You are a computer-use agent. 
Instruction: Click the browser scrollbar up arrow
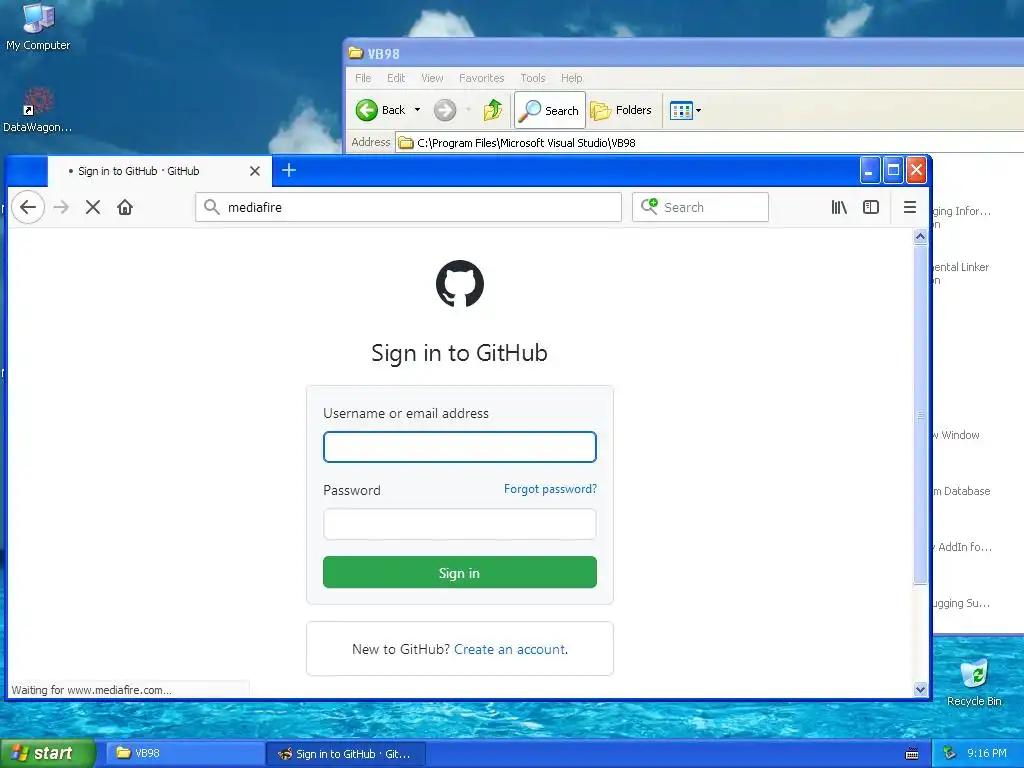click(920, 236)
